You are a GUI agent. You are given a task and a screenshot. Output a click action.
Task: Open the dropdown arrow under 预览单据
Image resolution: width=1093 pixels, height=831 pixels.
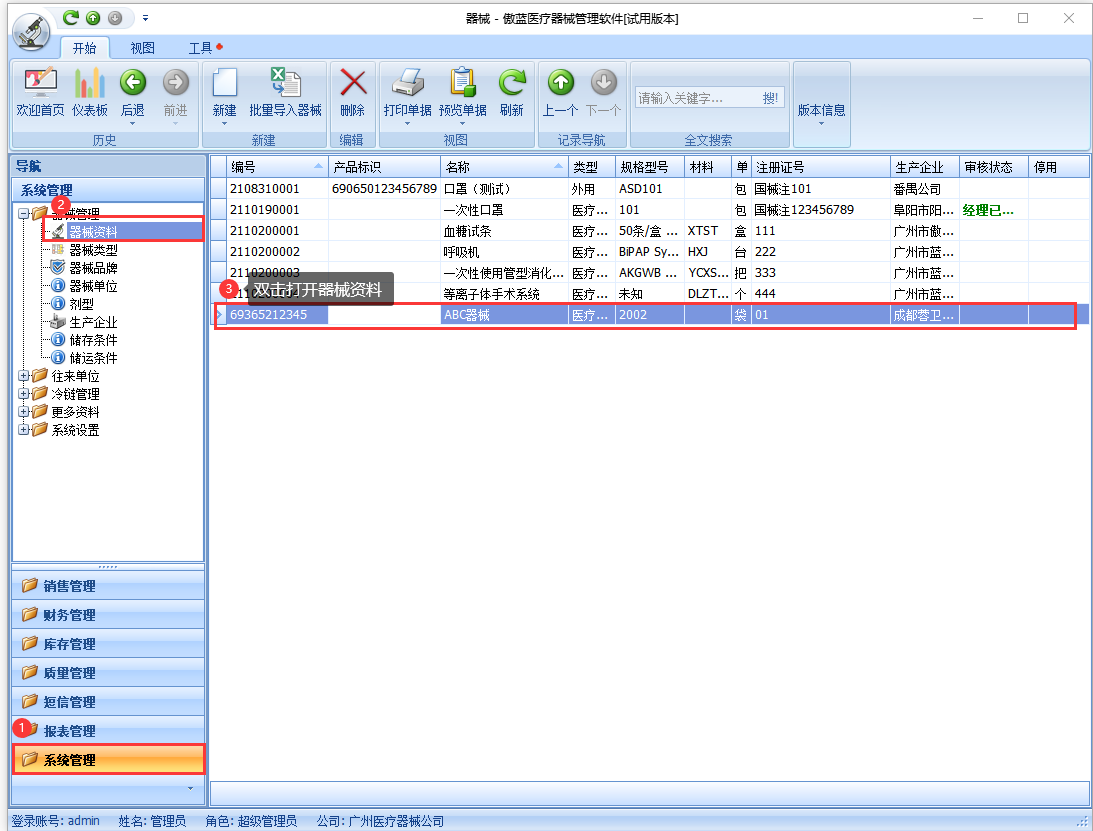coord(463,123)
